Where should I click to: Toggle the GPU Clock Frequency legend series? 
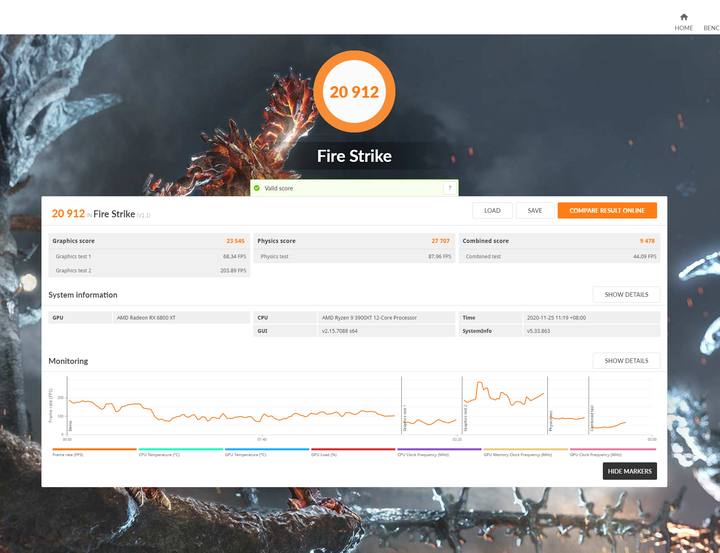click(613, 452)
